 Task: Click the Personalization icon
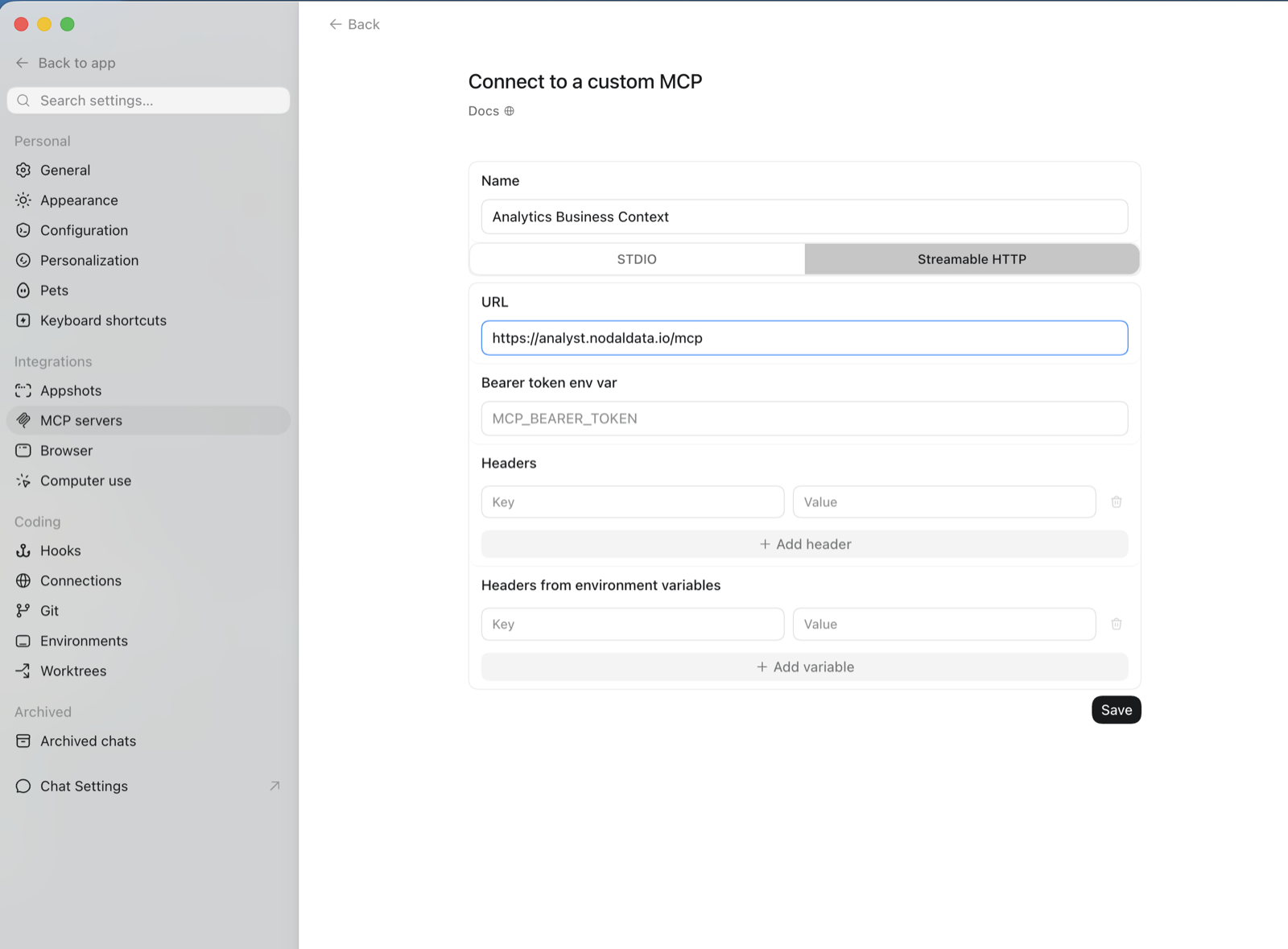[23, 260]
